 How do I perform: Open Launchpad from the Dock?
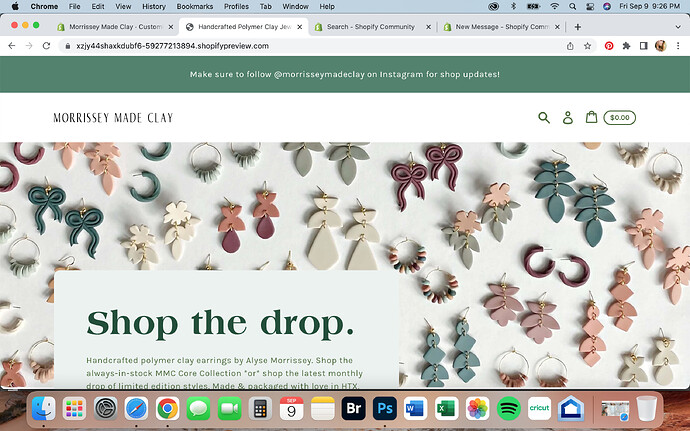tap(74, 408)
